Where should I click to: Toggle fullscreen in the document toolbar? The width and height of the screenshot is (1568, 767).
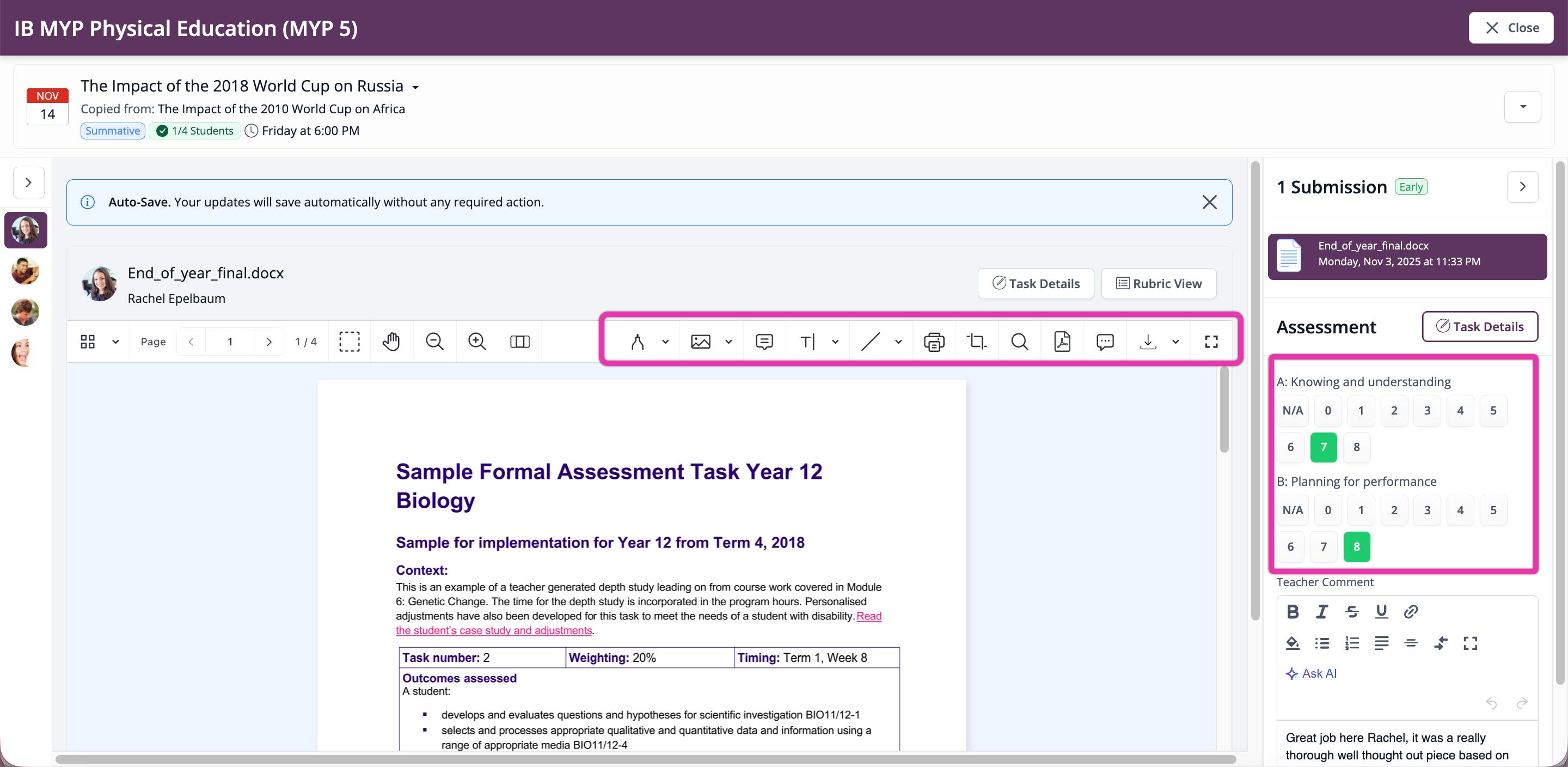(x=1211, y=341)
